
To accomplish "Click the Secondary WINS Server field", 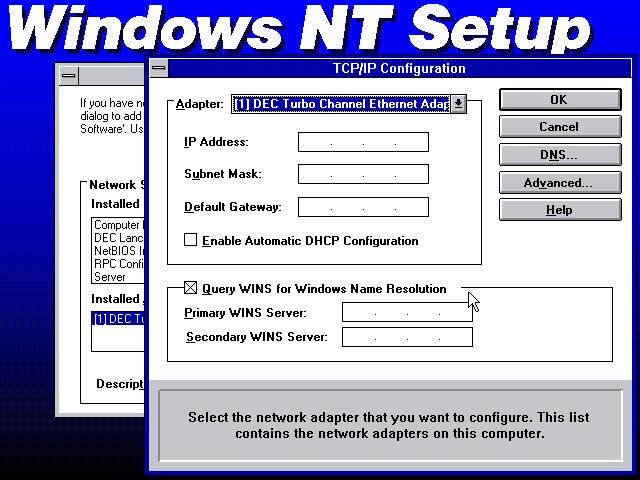I will coord(407,337).
